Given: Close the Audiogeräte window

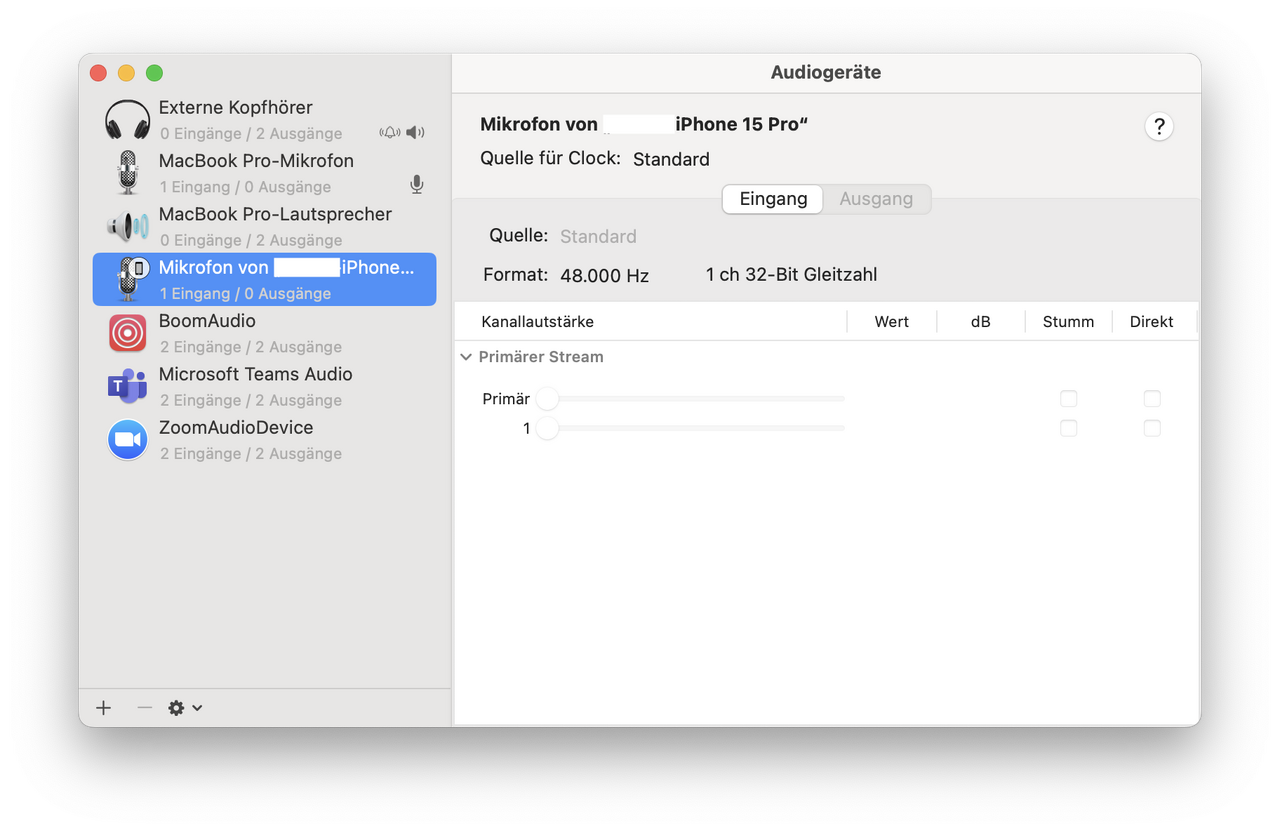Looking at the screenshot, I should tap(98, 73).
